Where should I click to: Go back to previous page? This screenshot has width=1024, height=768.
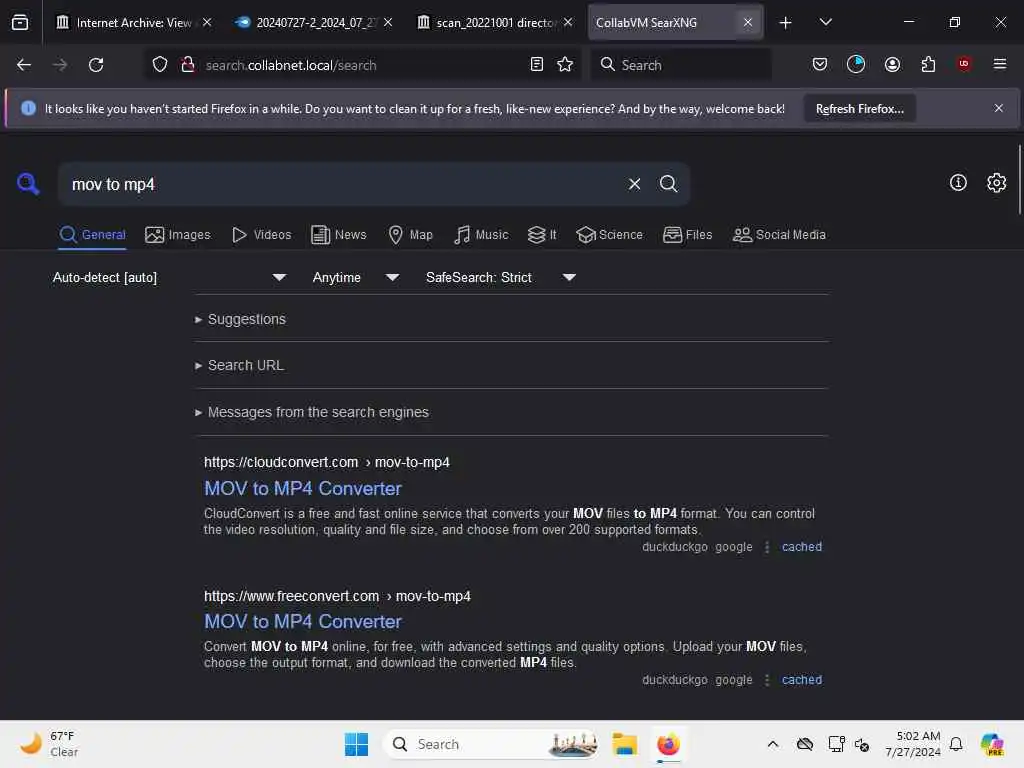(24, 65)
